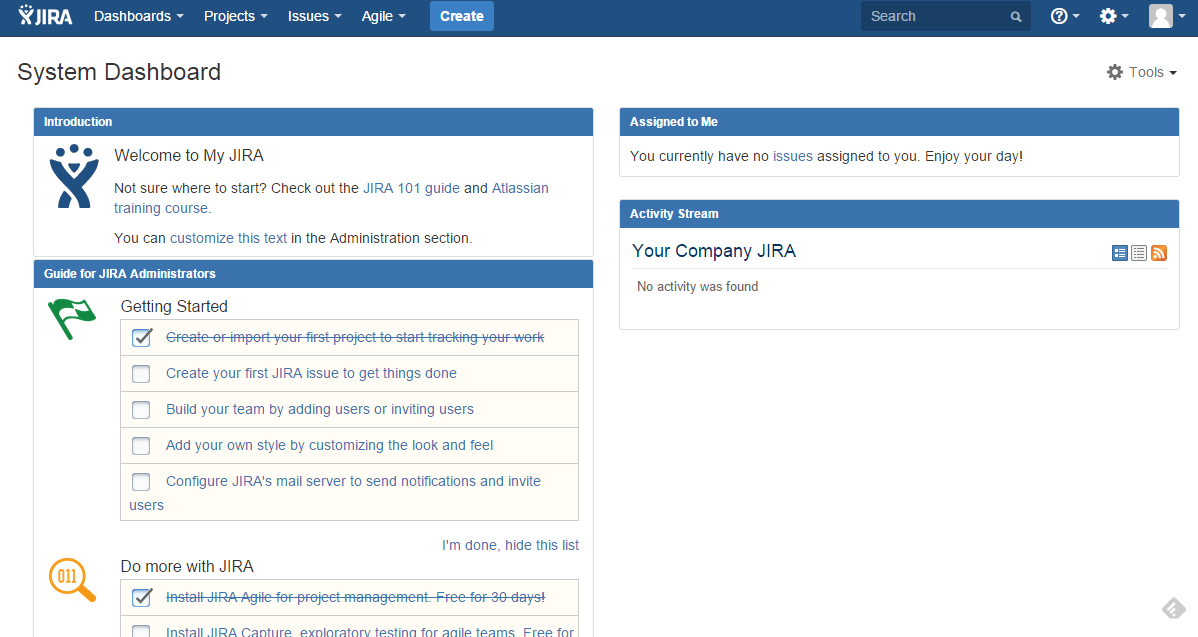Open the Tools dropdown

pos(1142,72)
